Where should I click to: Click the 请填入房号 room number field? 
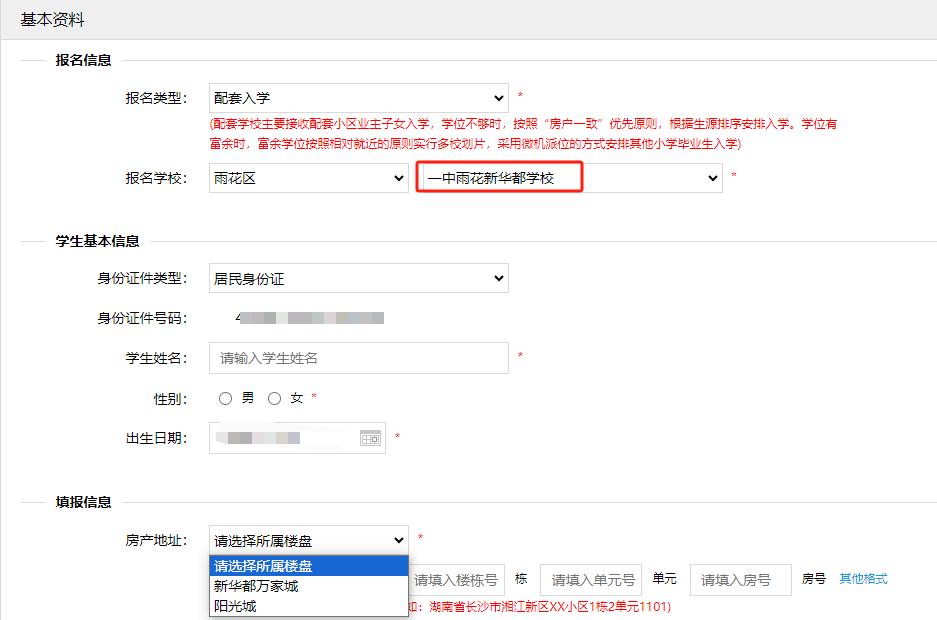click(x=740, y=579)
